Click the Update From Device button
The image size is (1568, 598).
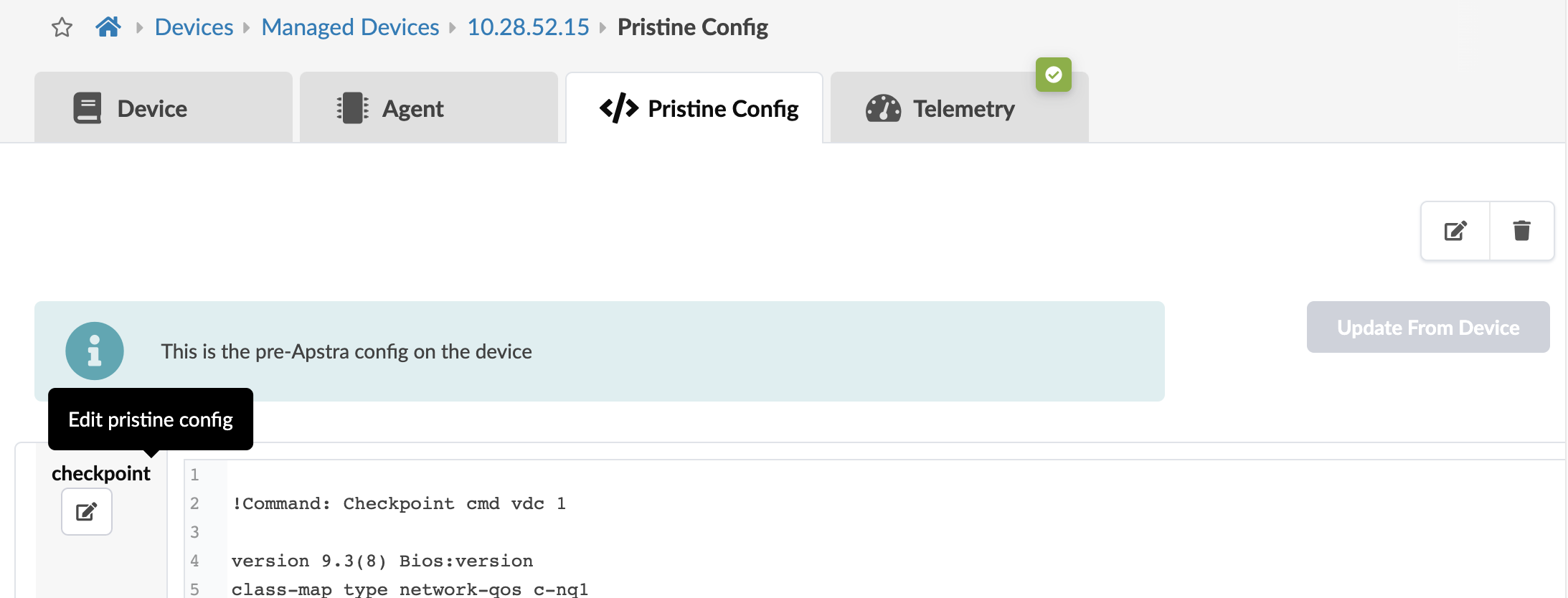point(1427,328)
